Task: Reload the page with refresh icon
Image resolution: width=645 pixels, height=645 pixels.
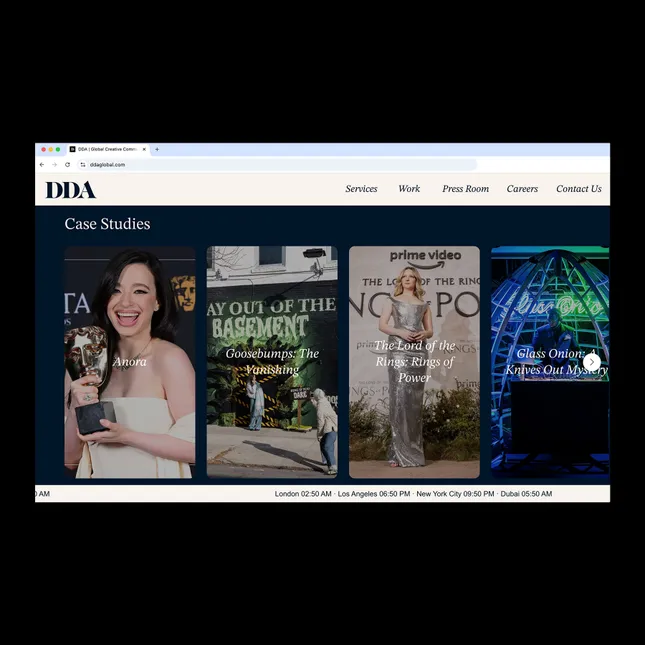Action: pos(67,165)
